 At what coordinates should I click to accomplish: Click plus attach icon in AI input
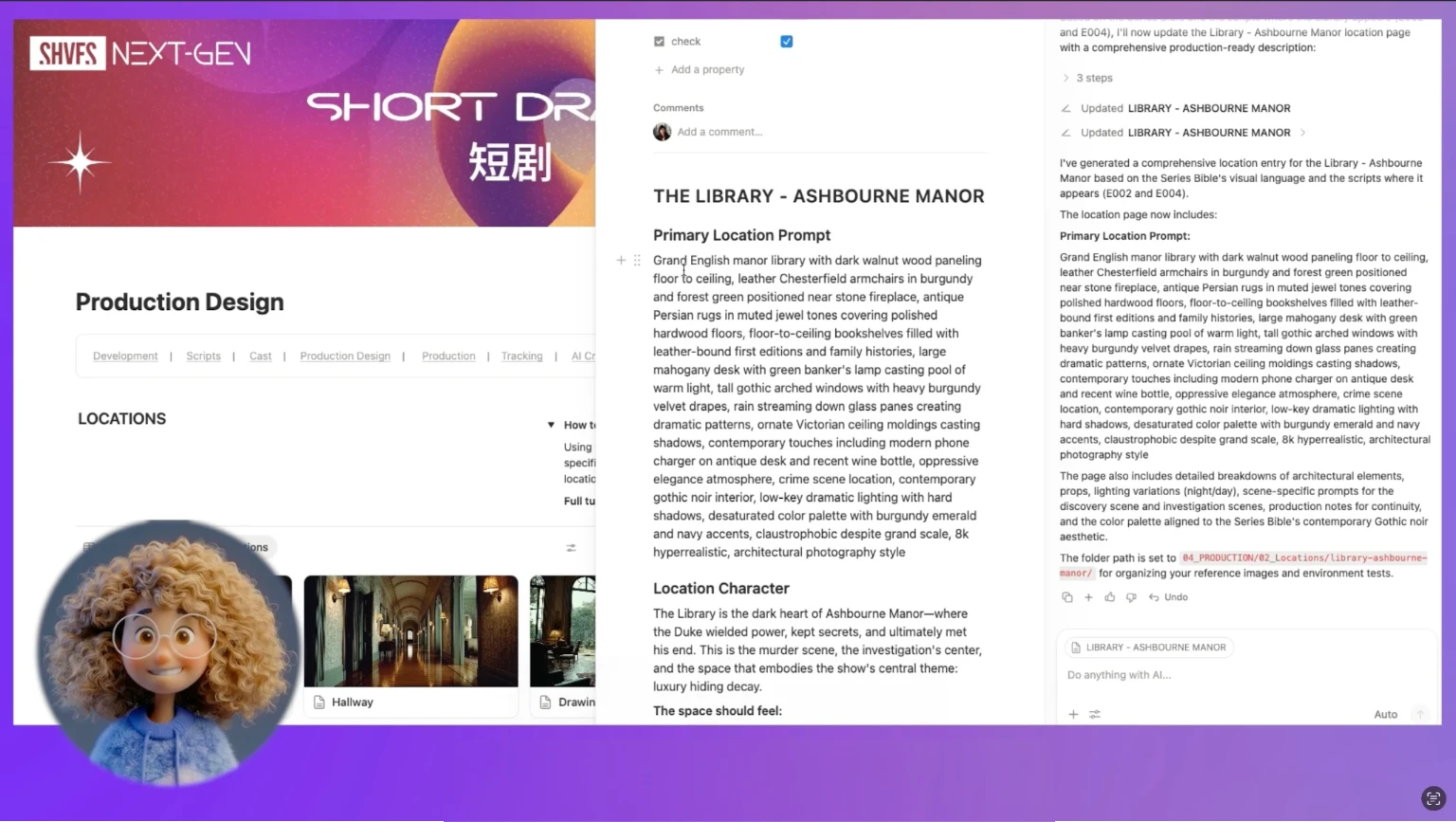coord(1073,715)
